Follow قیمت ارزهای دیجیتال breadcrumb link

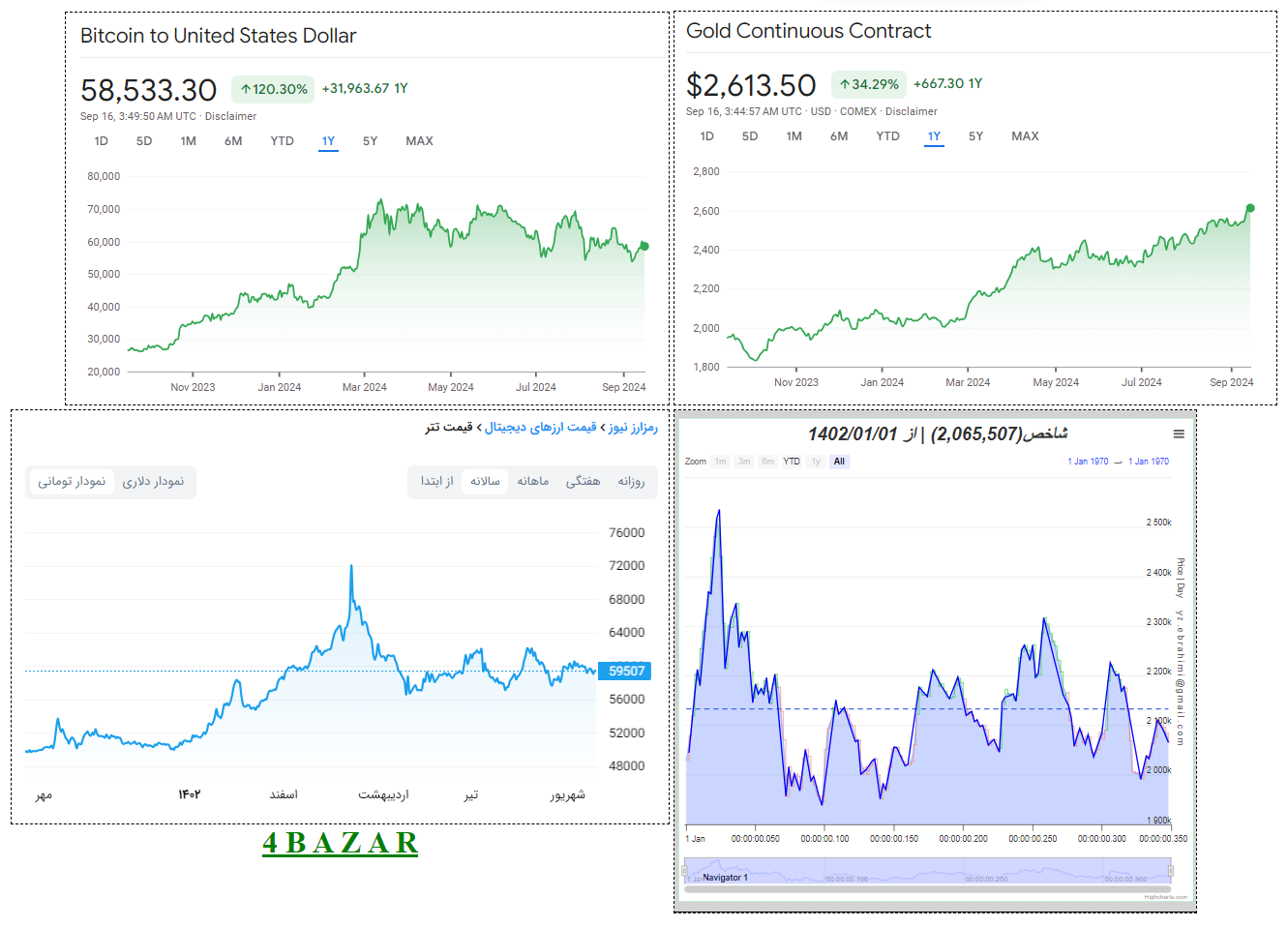point(541,427)
